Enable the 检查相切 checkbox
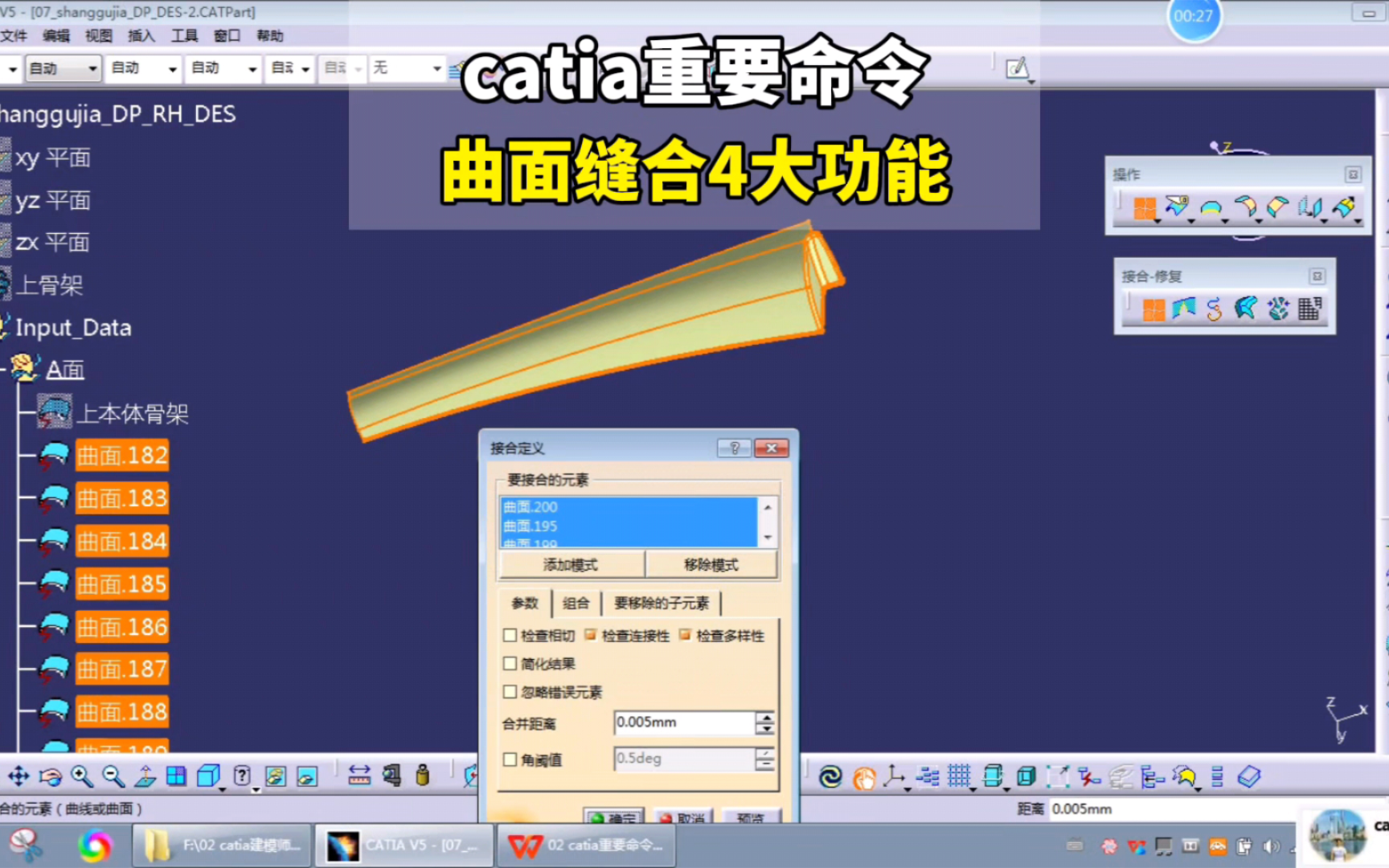Image resolution: width=1389 pixels, height=868 pixels. (510, 635)
